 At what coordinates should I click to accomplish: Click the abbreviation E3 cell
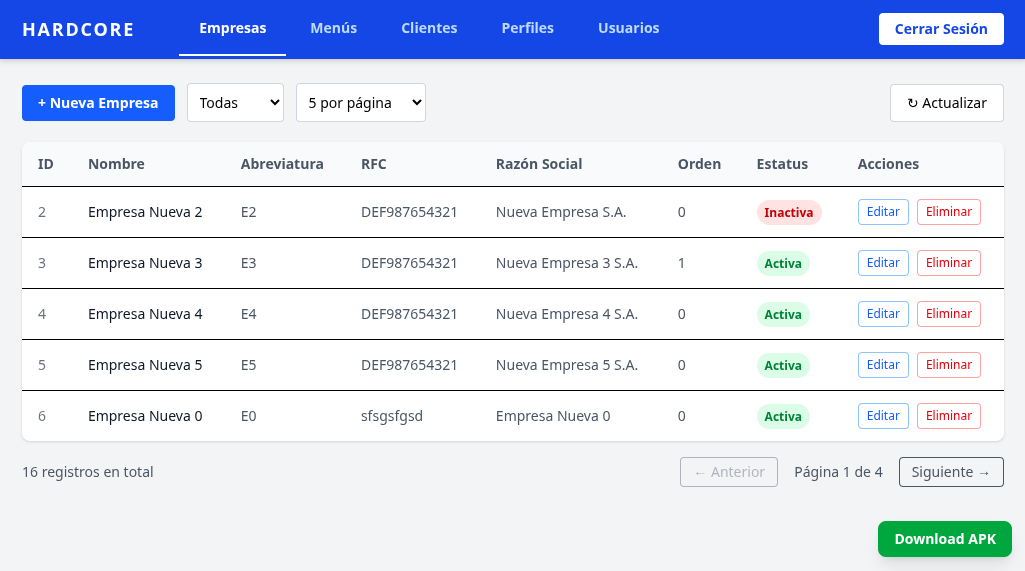point(248,263)
